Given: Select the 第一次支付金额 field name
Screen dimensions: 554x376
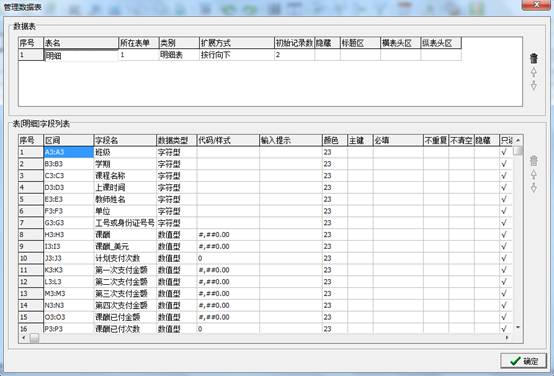Looking at the screenshot, I should [x=125, y=270].
